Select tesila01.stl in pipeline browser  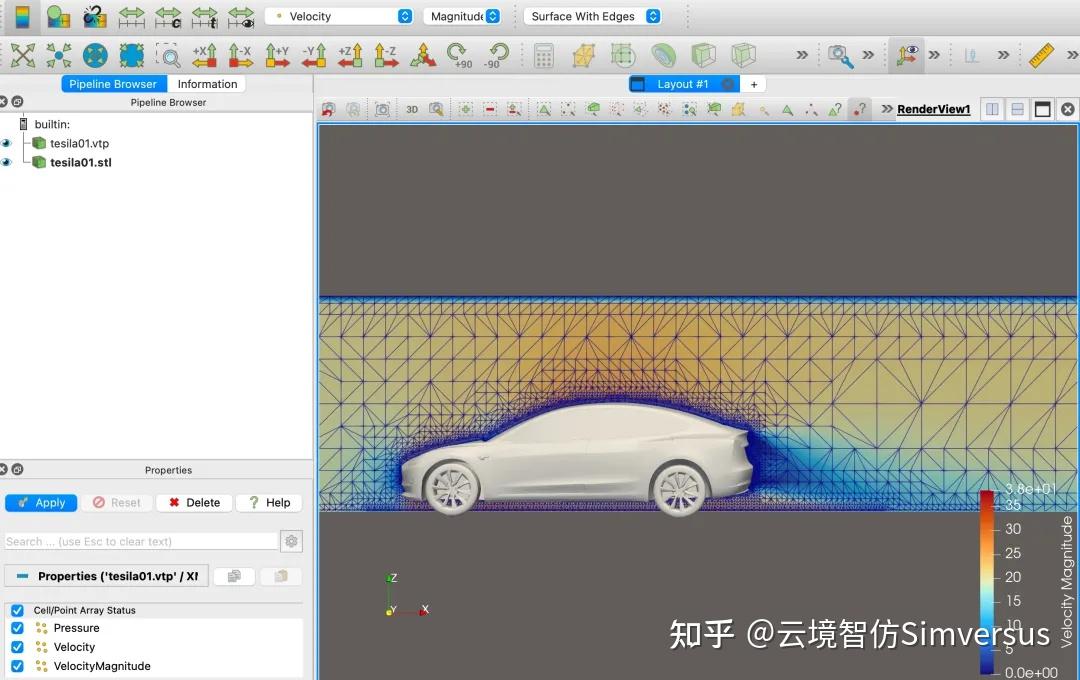coord(81,163)
